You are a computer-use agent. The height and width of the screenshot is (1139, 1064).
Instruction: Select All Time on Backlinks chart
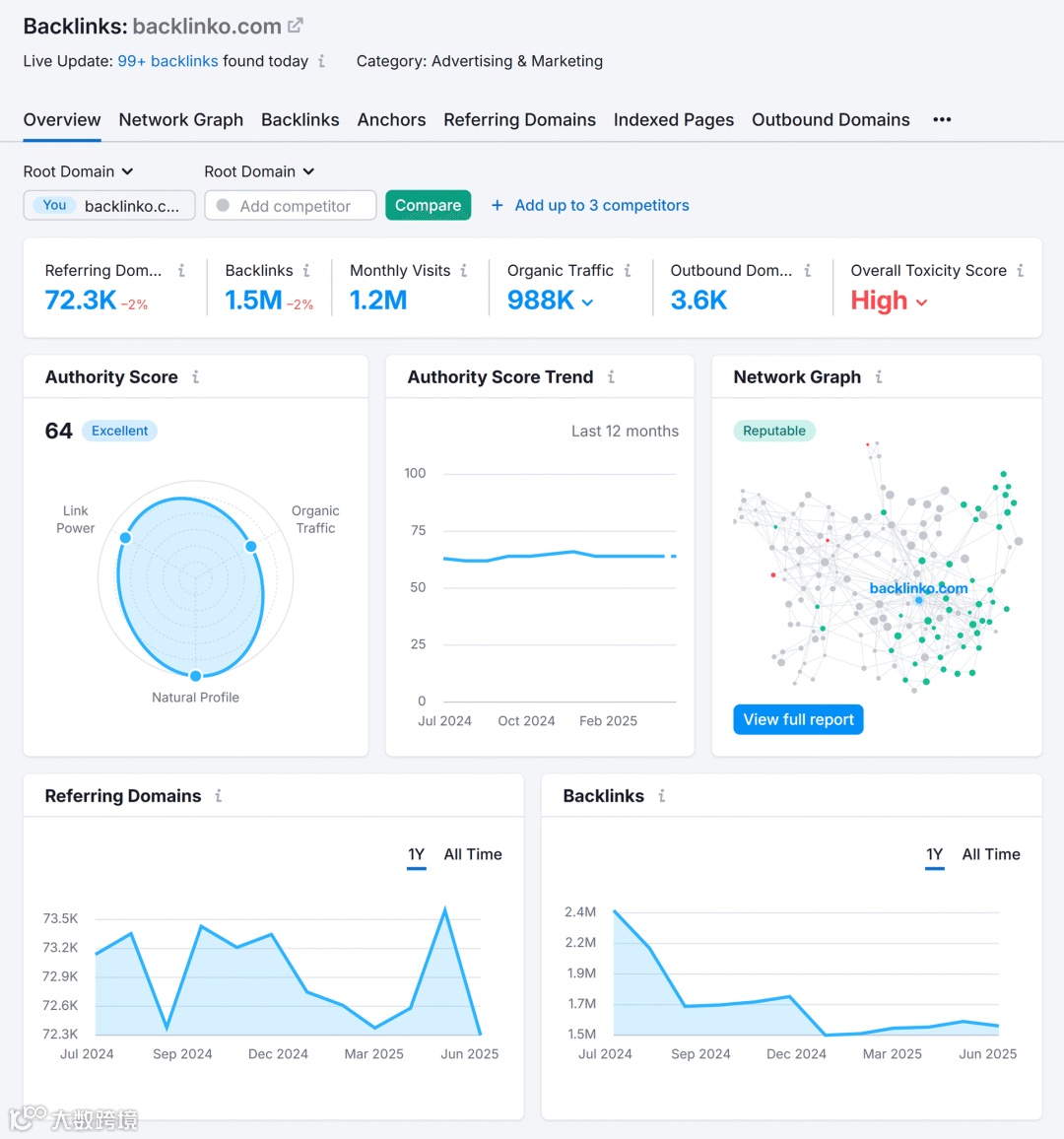(991, 854)
